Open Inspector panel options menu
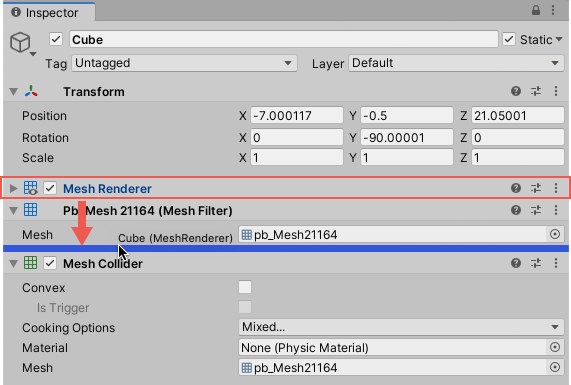 click(x=553, y=10)
